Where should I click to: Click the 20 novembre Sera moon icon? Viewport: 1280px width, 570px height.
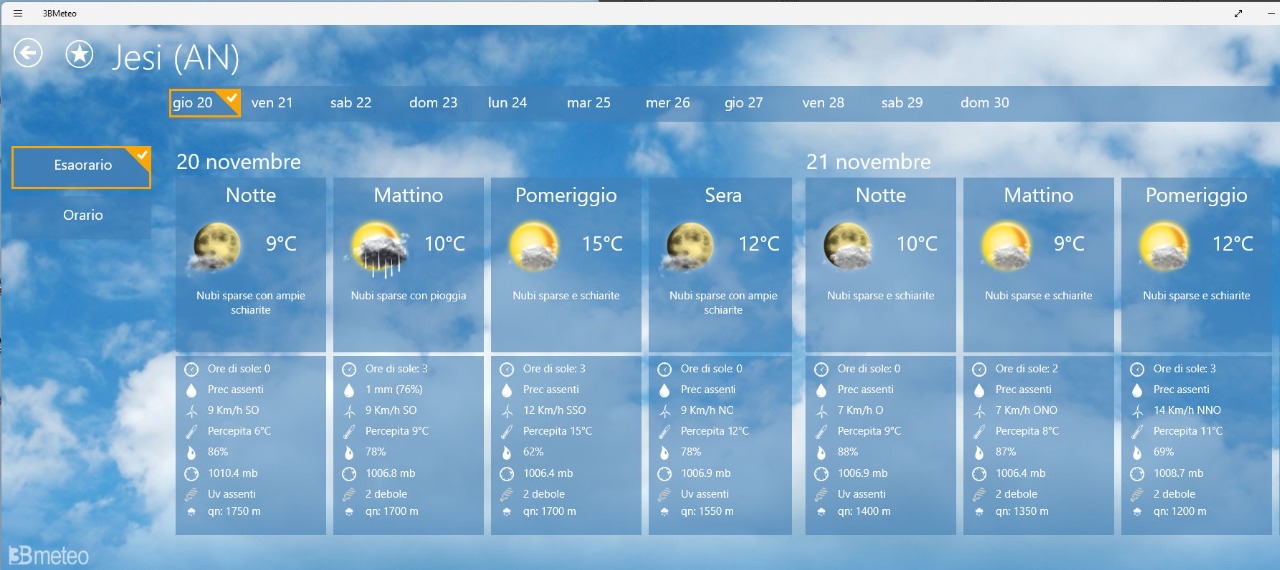pyautogui.click(x=690, y=246)
